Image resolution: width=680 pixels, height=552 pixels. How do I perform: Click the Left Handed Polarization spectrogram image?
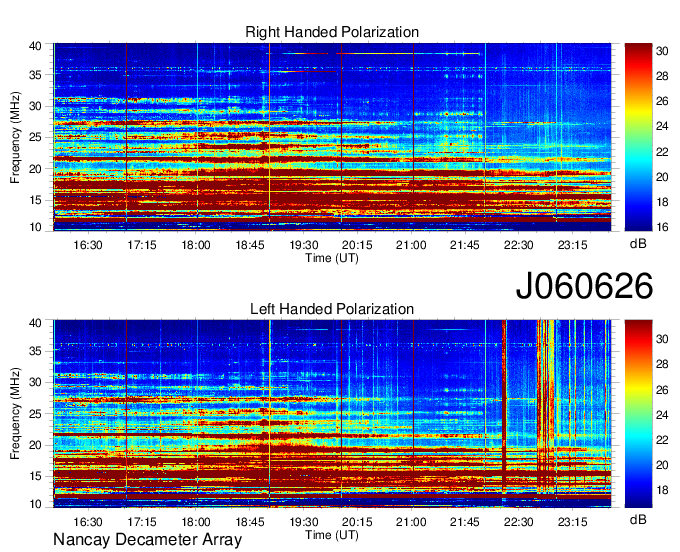(x=332, y=414)
